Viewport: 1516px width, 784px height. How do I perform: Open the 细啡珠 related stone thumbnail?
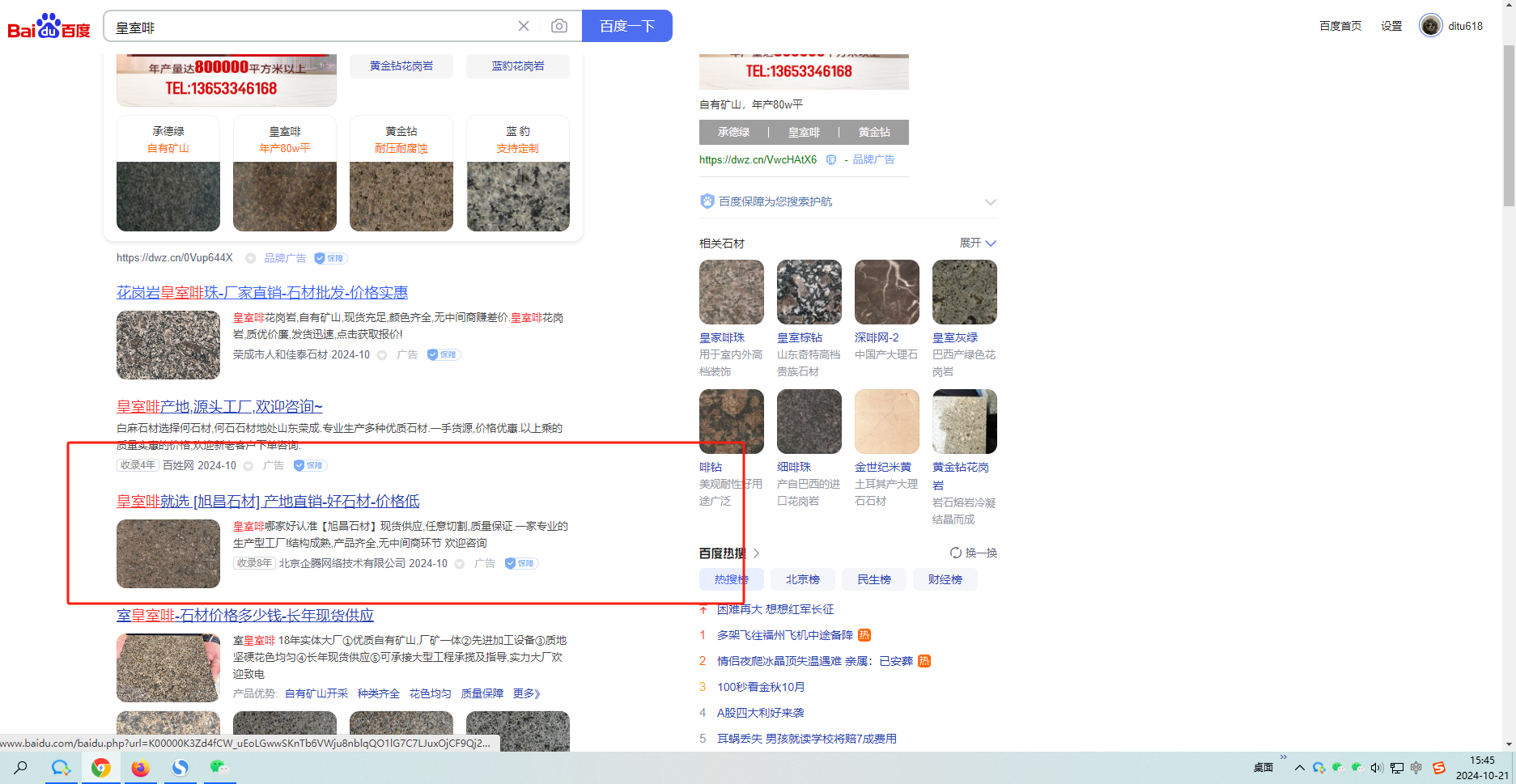point(809,422)
